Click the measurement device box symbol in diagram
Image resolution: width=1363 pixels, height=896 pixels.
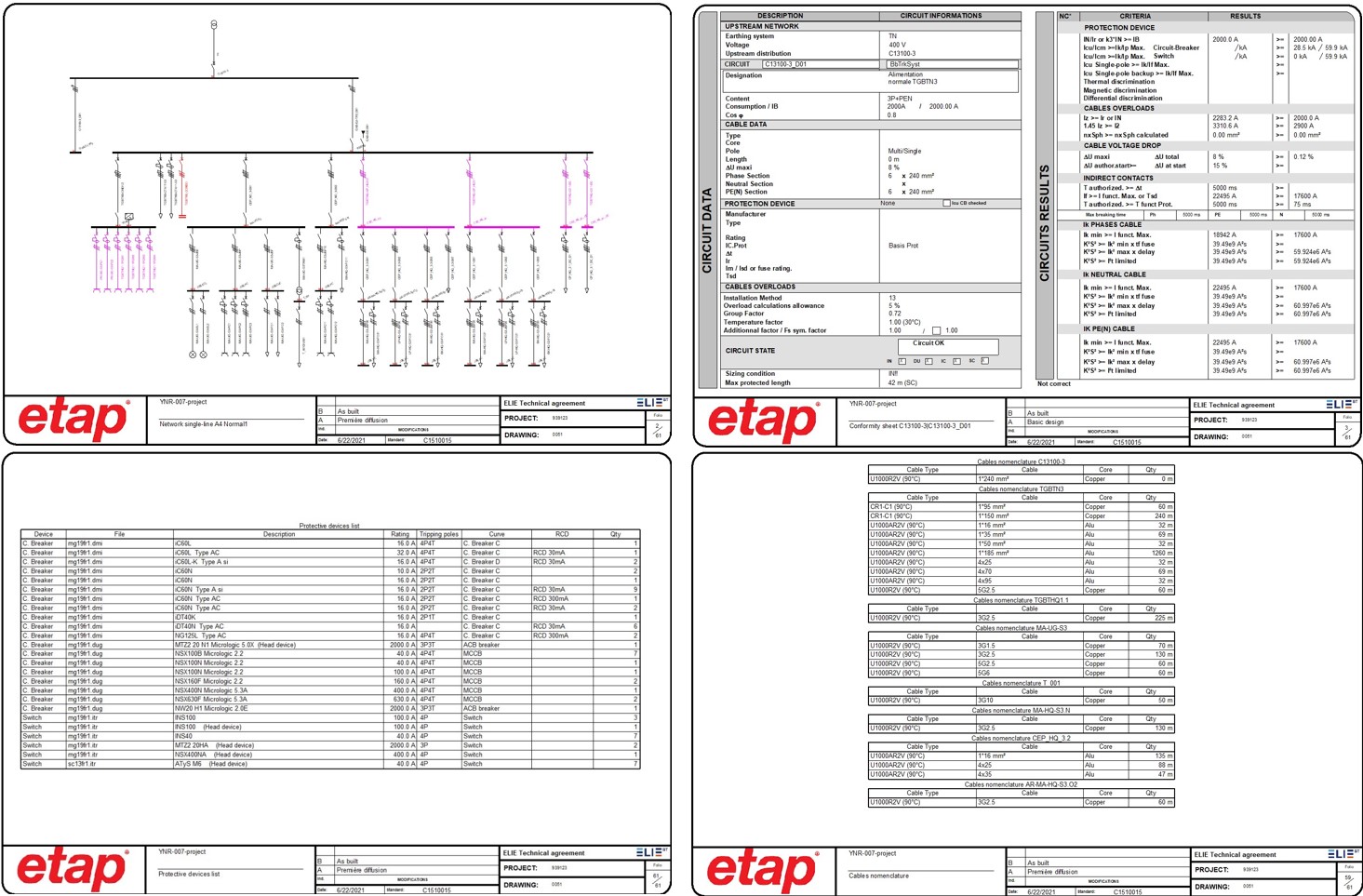129,217
